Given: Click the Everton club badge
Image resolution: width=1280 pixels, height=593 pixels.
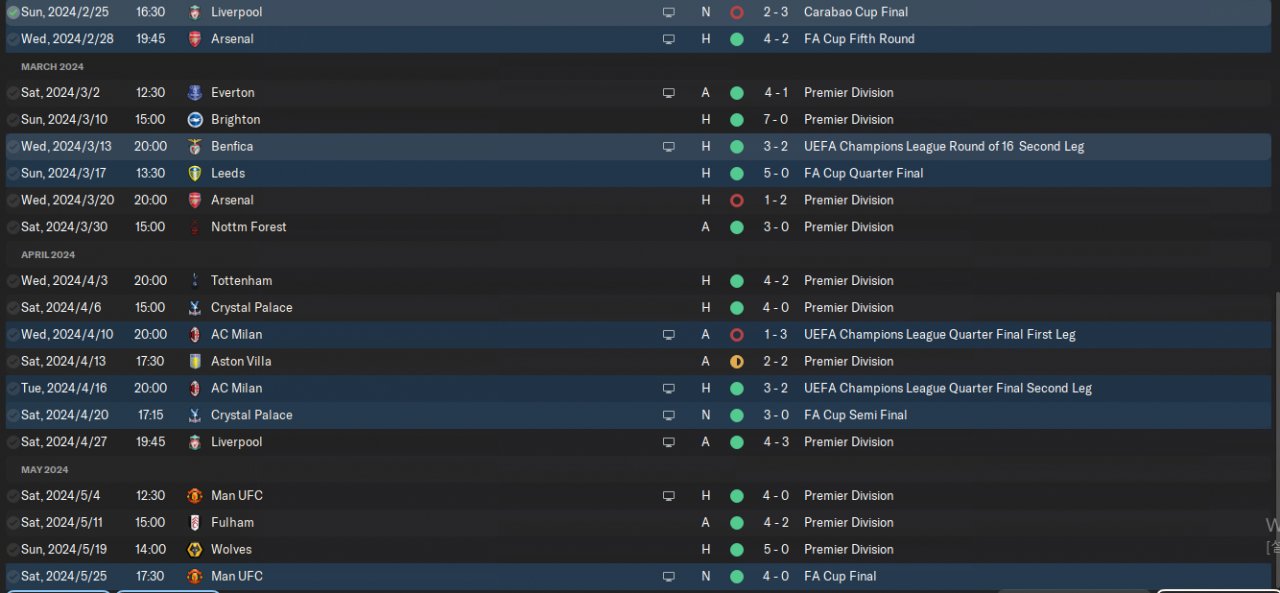Looking at the screenshot, I should [194, 93].
